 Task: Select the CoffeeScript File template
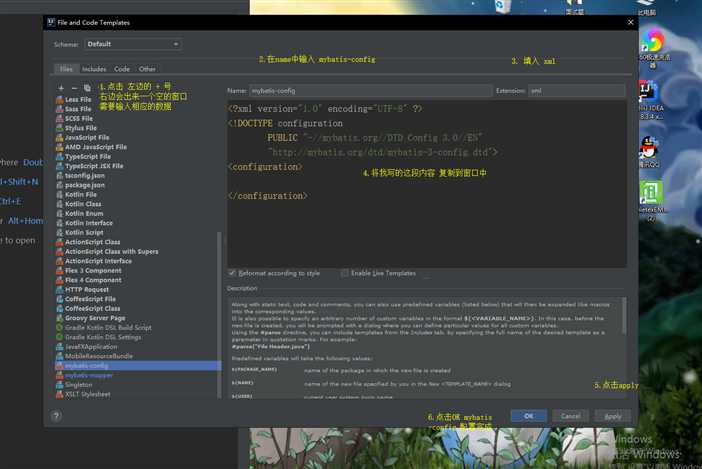86,299
